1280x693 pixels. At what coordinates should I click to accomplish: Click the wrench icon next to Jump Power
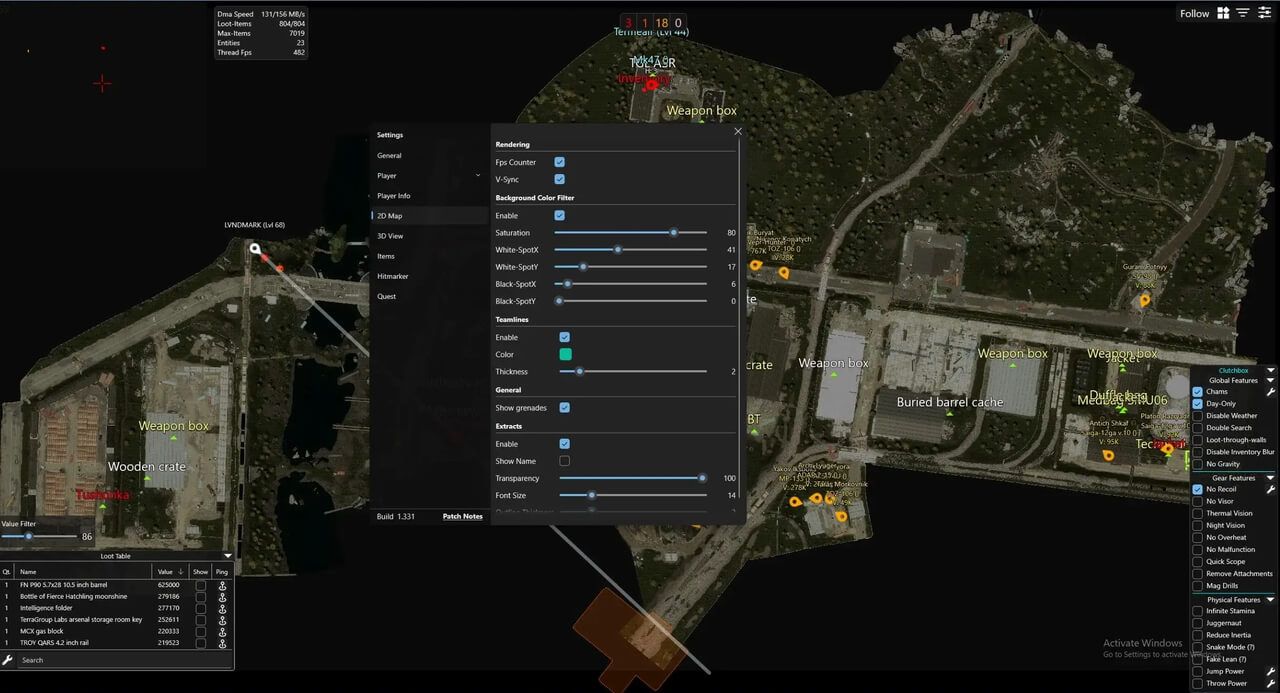point(1271,672)
